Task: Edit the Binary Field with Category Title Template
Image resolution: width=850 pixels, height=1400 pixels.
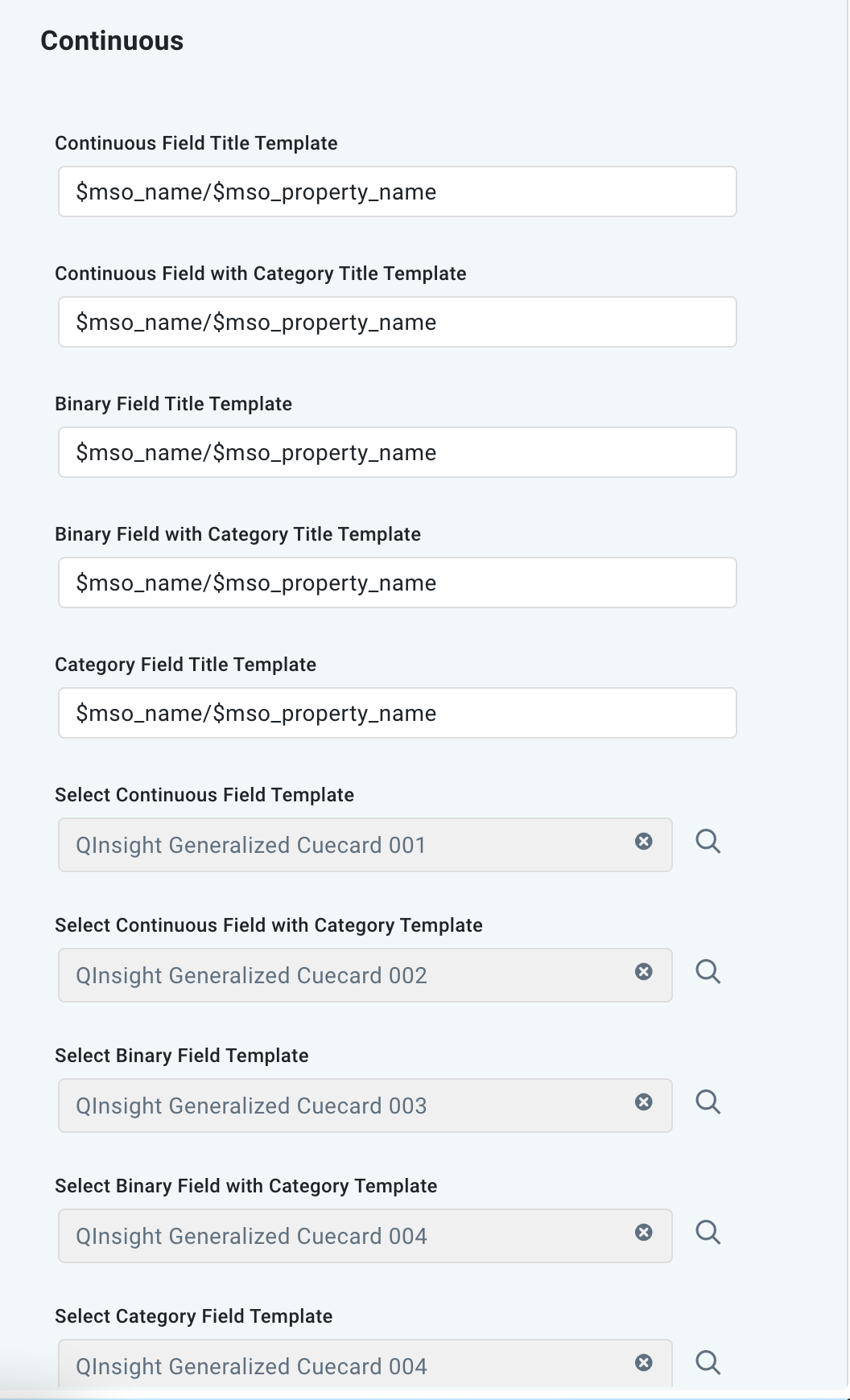Action: coord(397,583)
